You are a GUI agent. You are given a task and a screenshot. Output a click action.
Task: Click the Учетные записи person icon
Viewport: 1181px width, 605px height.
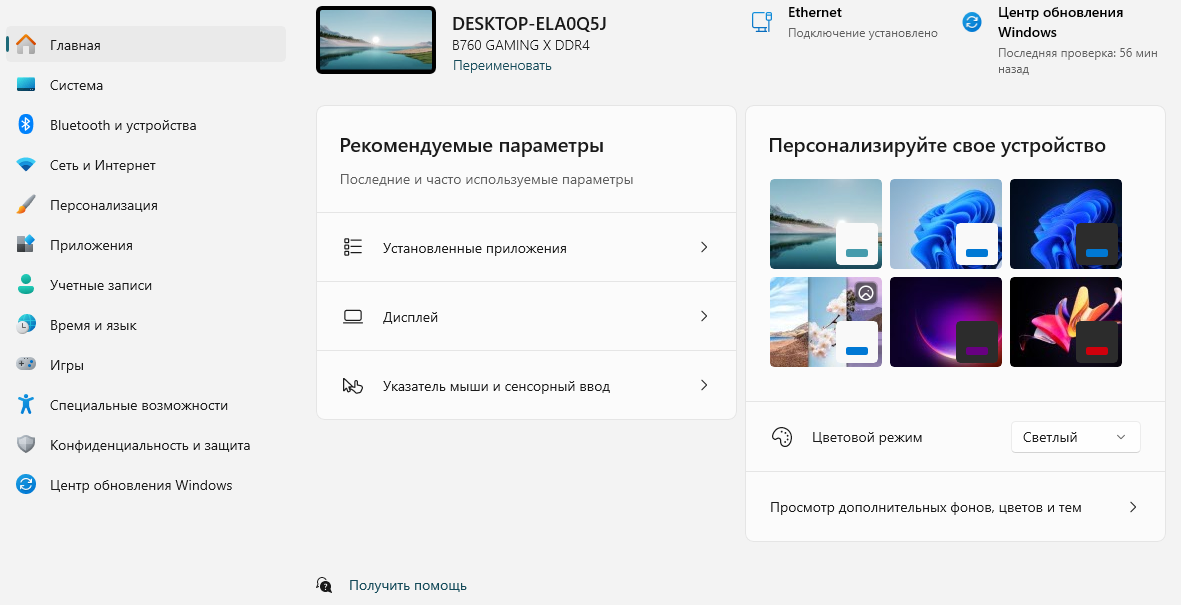26,285
